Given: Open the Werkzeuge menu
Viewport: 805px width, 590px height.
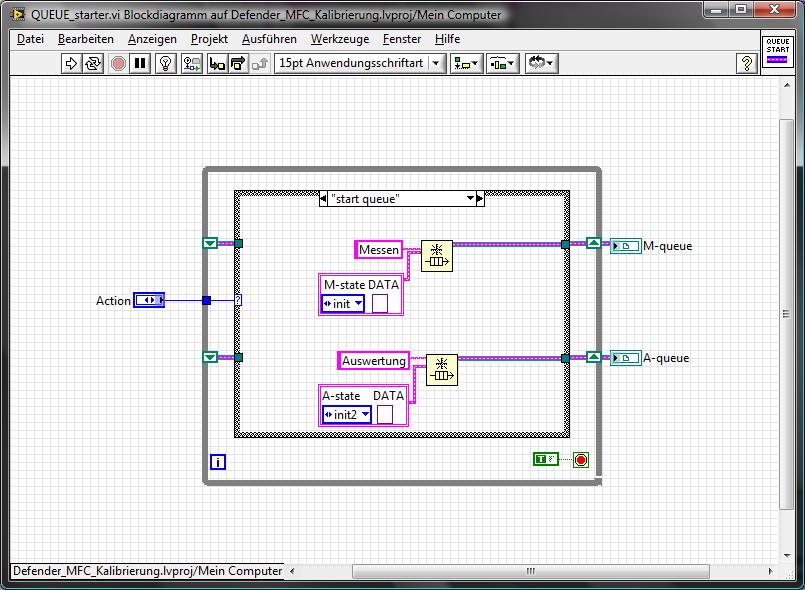Looking at the screenshot, I should click(339, 39).
